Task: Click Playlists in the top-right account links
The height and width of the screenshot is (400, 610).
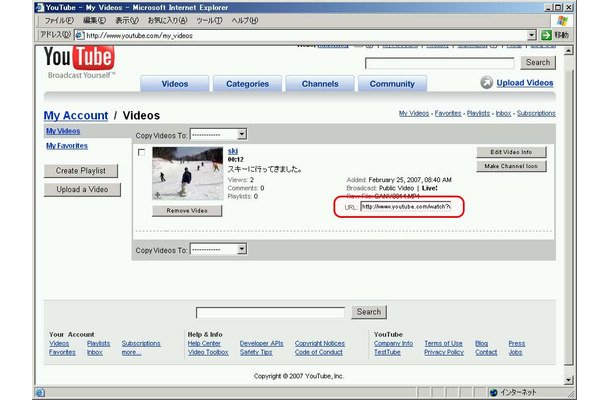Action: click(x=479, y=113)
